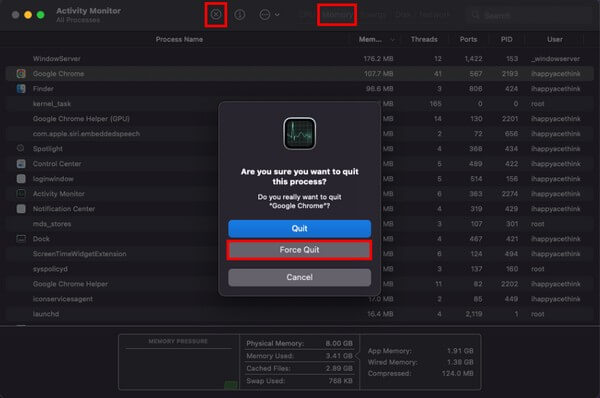Select the Activity Monitor process name

(59, 194)
